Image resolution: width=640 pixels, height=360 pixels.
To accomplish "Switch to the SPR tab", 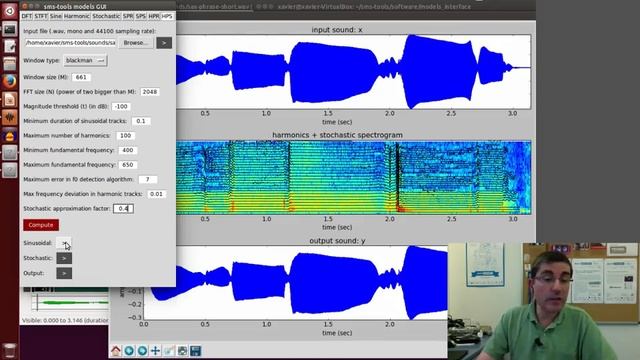I will [128, 16].
